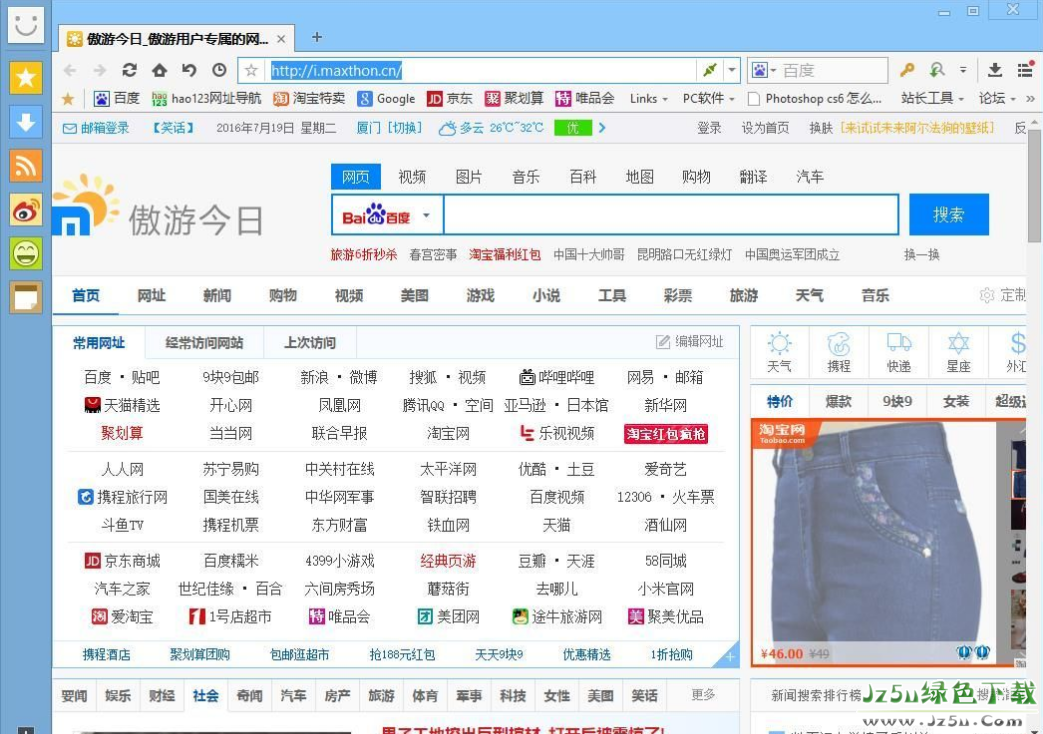Open the Downloads arrow in the sidebar
Viewport: 1043px width, 734px height.
[26, 122]
